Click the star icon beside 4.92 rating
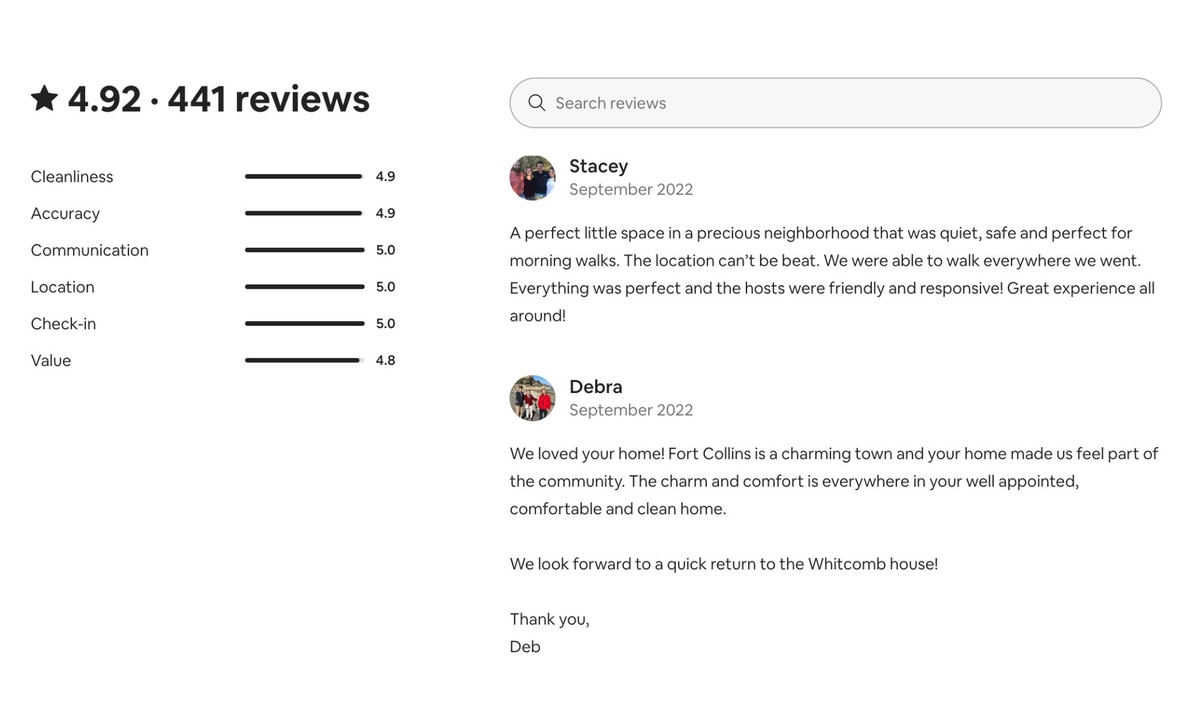Viewport: 1200px width, 720px height. pos(44,98)
